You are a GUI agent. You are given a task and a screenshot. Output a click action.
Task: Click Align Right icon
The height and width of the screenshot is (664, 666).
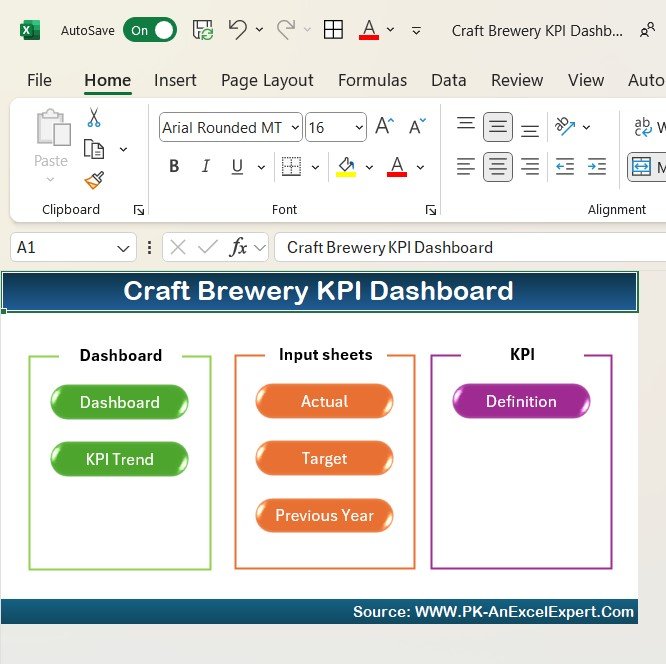tap(530, 166)
